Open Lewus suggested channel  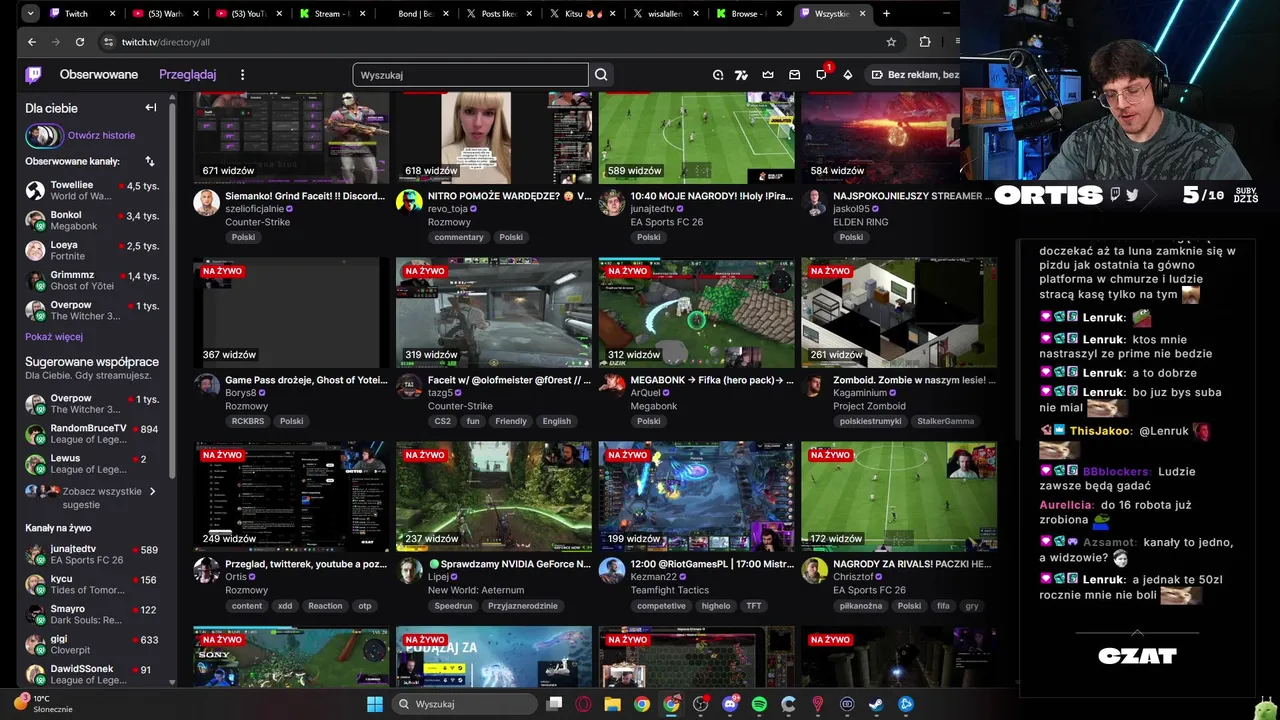pyautogui.click(x=92, y=464)
